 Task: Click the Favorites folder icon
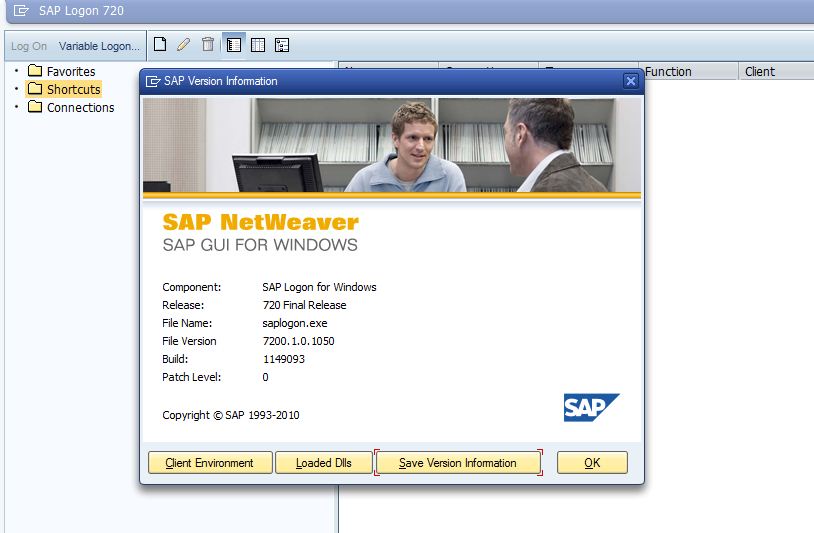click(x=35, y=71)
